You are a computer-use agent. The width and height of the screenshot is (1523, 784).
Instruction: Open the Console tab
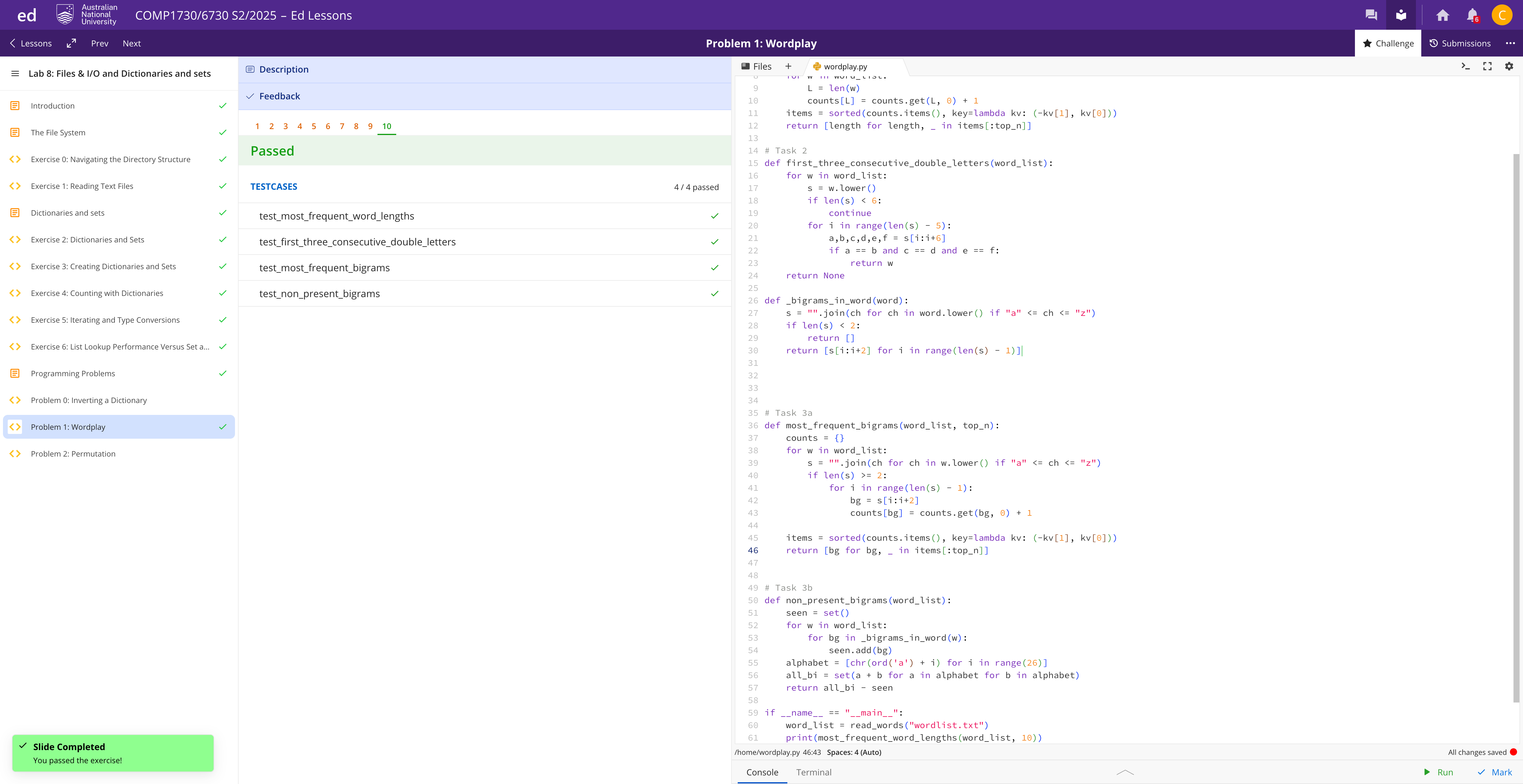(762, 772)
